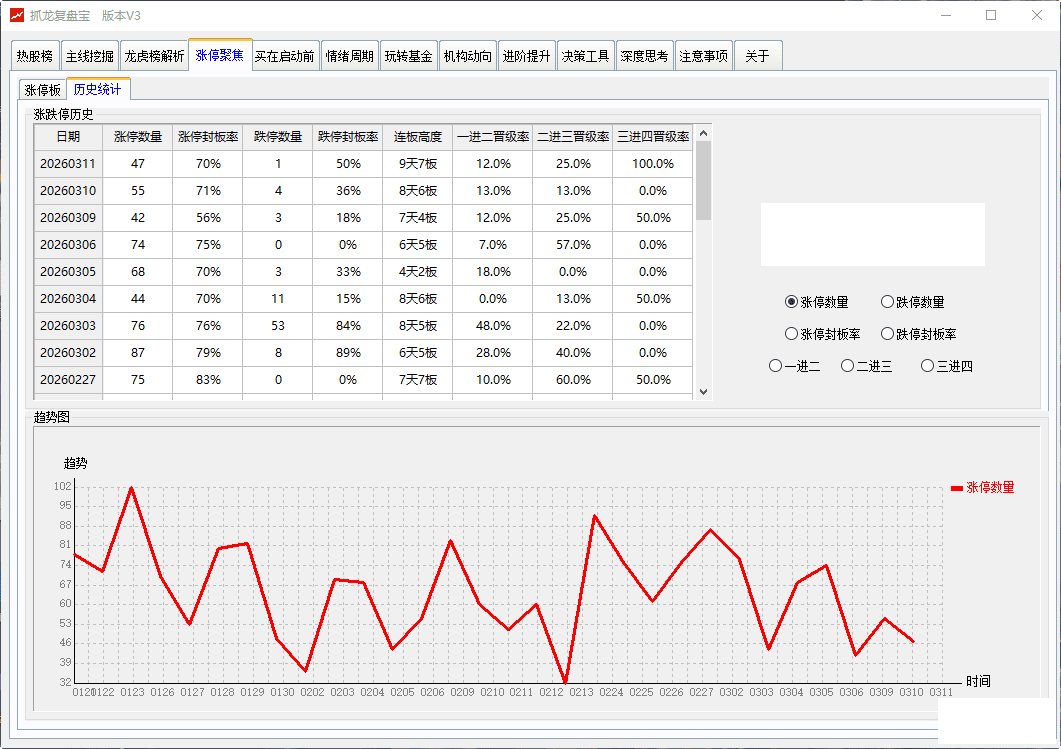Open the 龙虎榜解析 tab
This screenshot has width=1061, height=749.
pyautogui.click(x=154, y=56)
